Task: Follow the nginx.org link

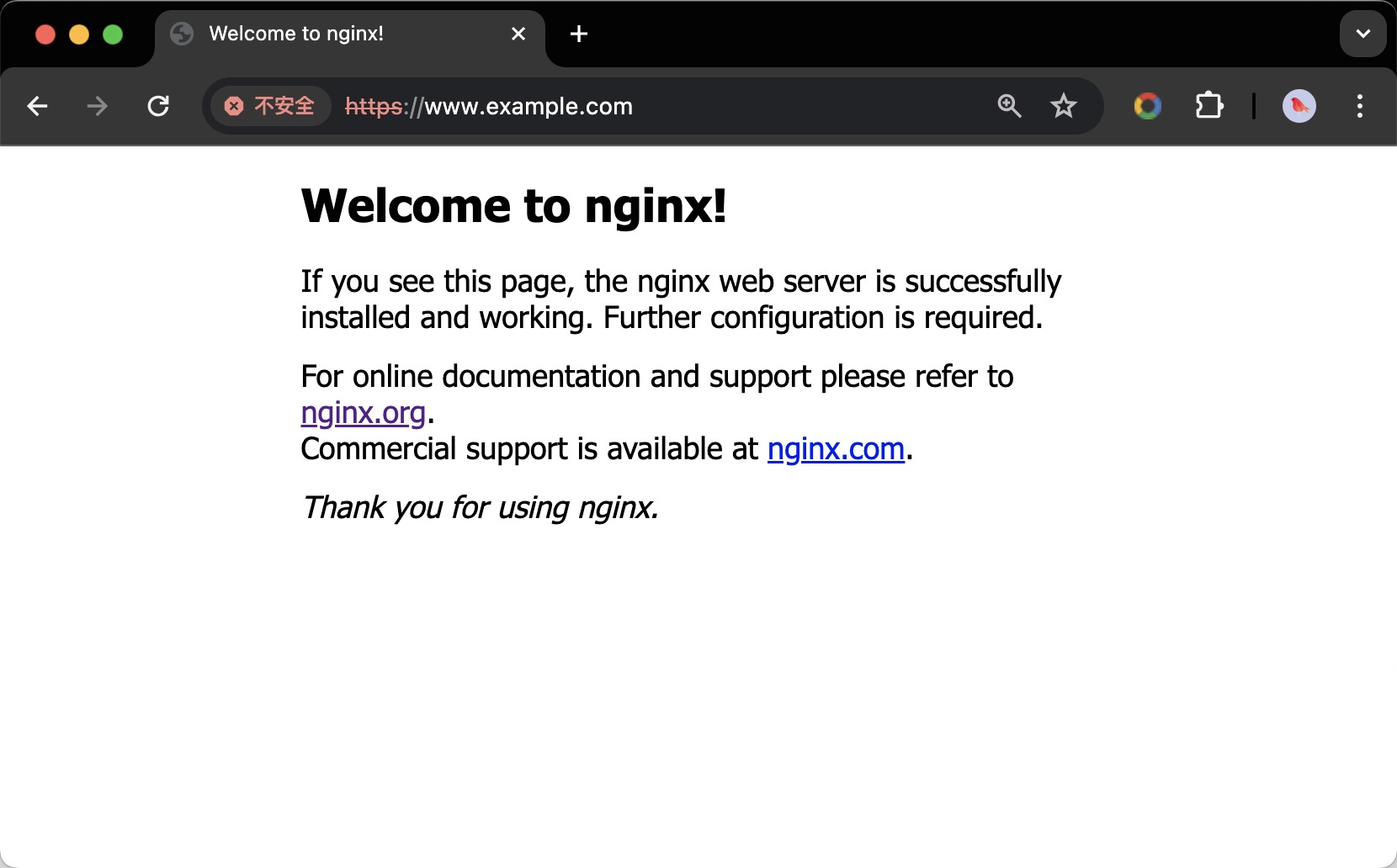Action: coord(363,413)
